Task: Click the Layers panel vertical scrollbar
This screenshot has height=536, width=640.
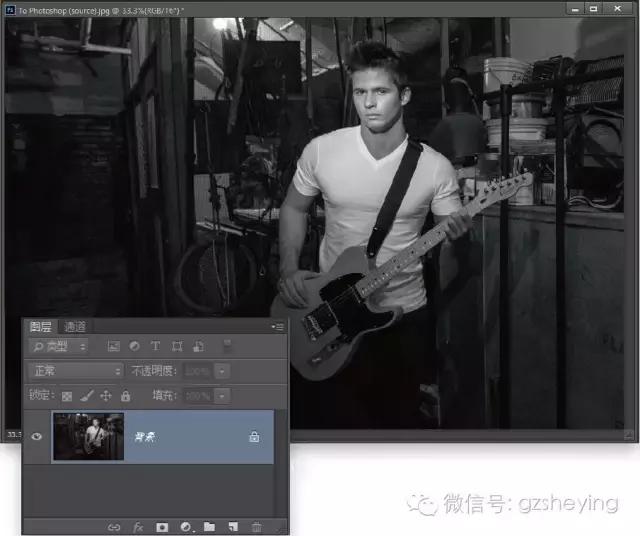Action: (x=280, y=463)
